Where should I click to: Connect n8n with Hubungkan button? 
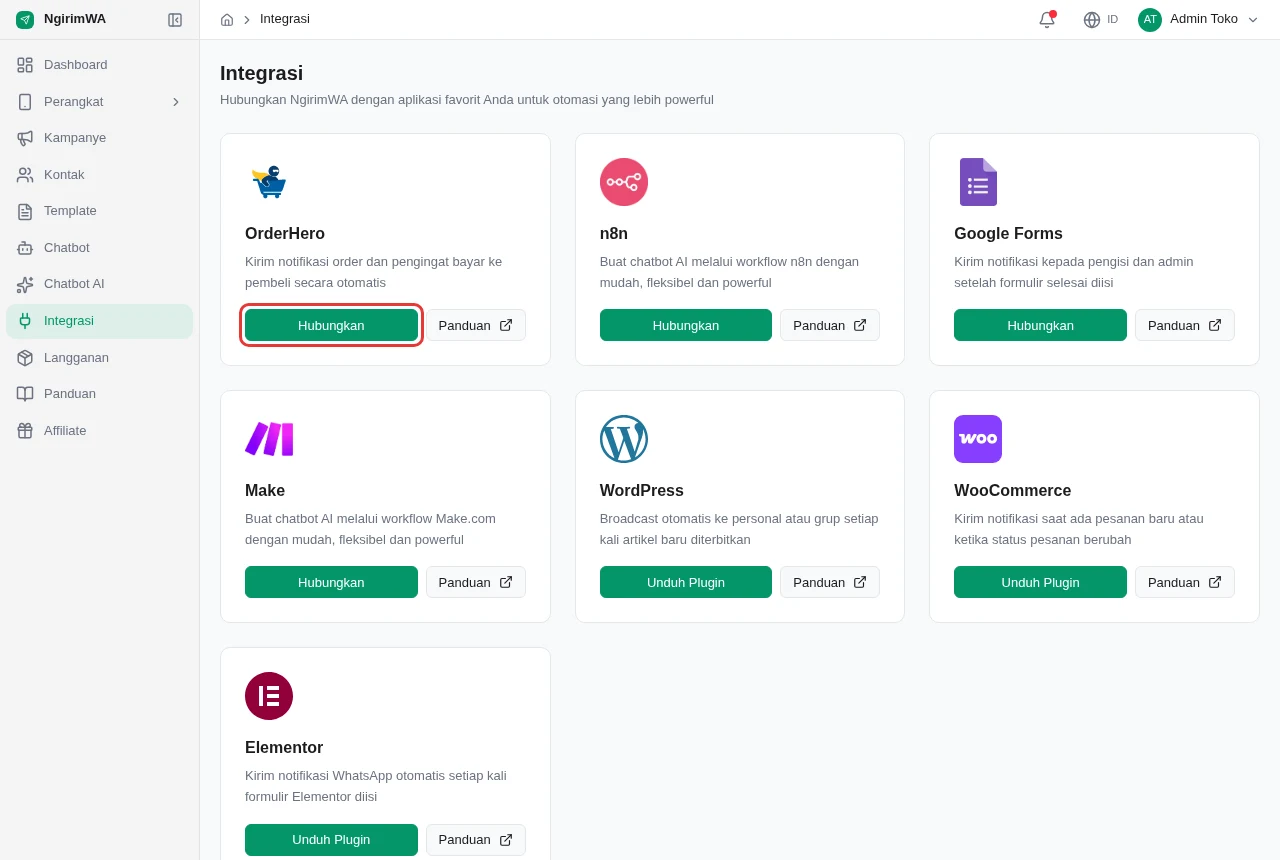pos(686,325)
